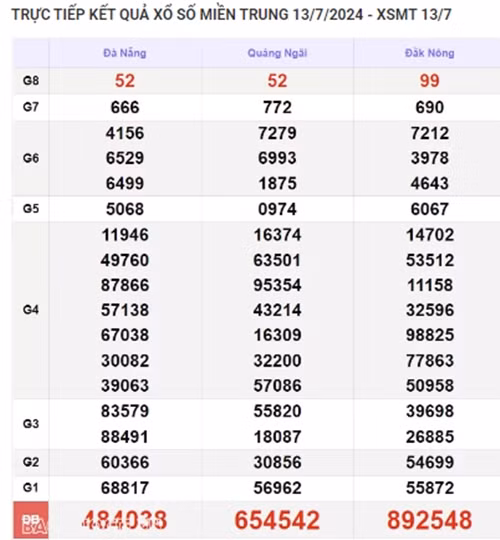Click the red 99 under Đắk Nông

click(x=429, y=81)
